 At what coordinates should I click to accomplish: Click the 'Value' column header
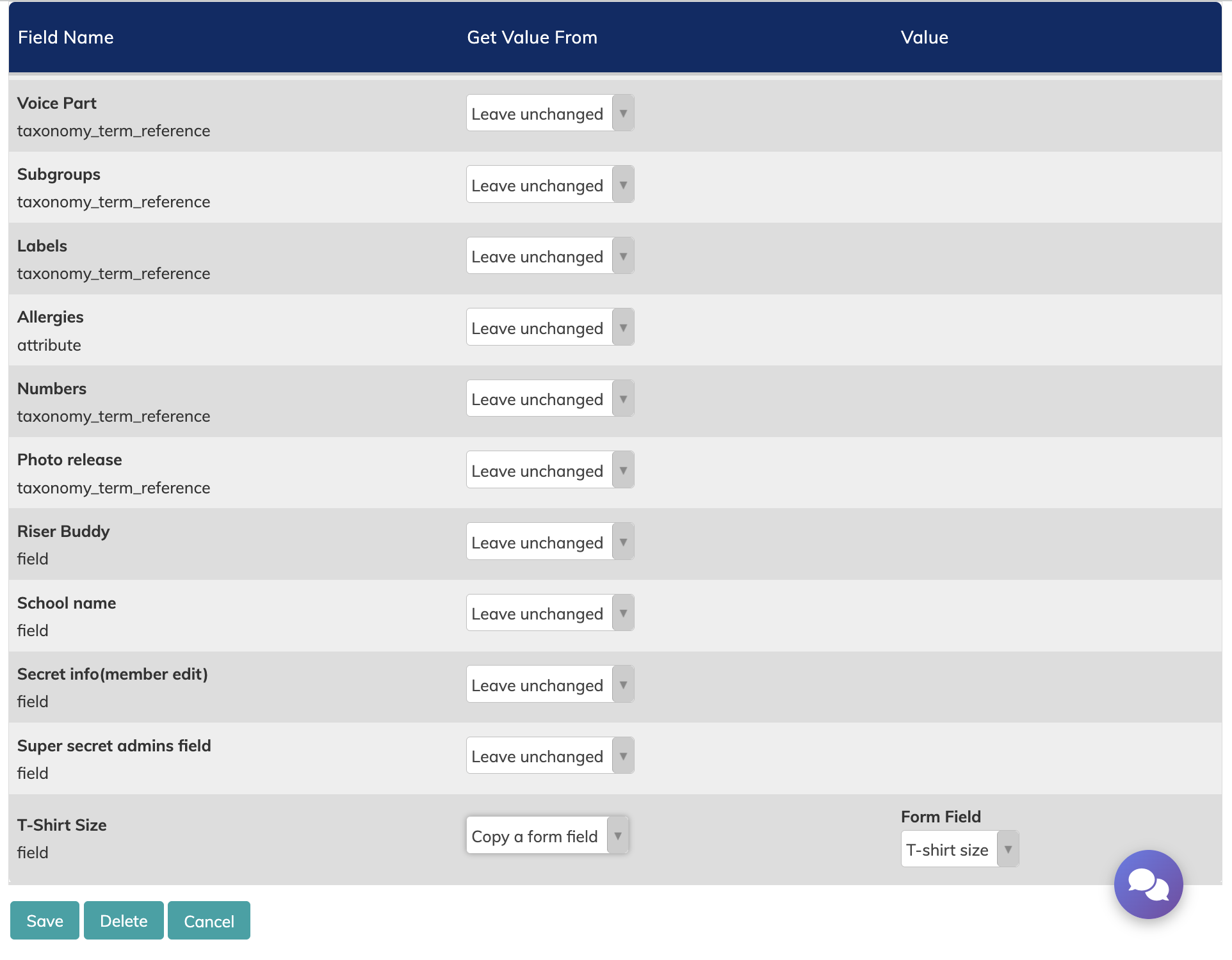(924, 37)
